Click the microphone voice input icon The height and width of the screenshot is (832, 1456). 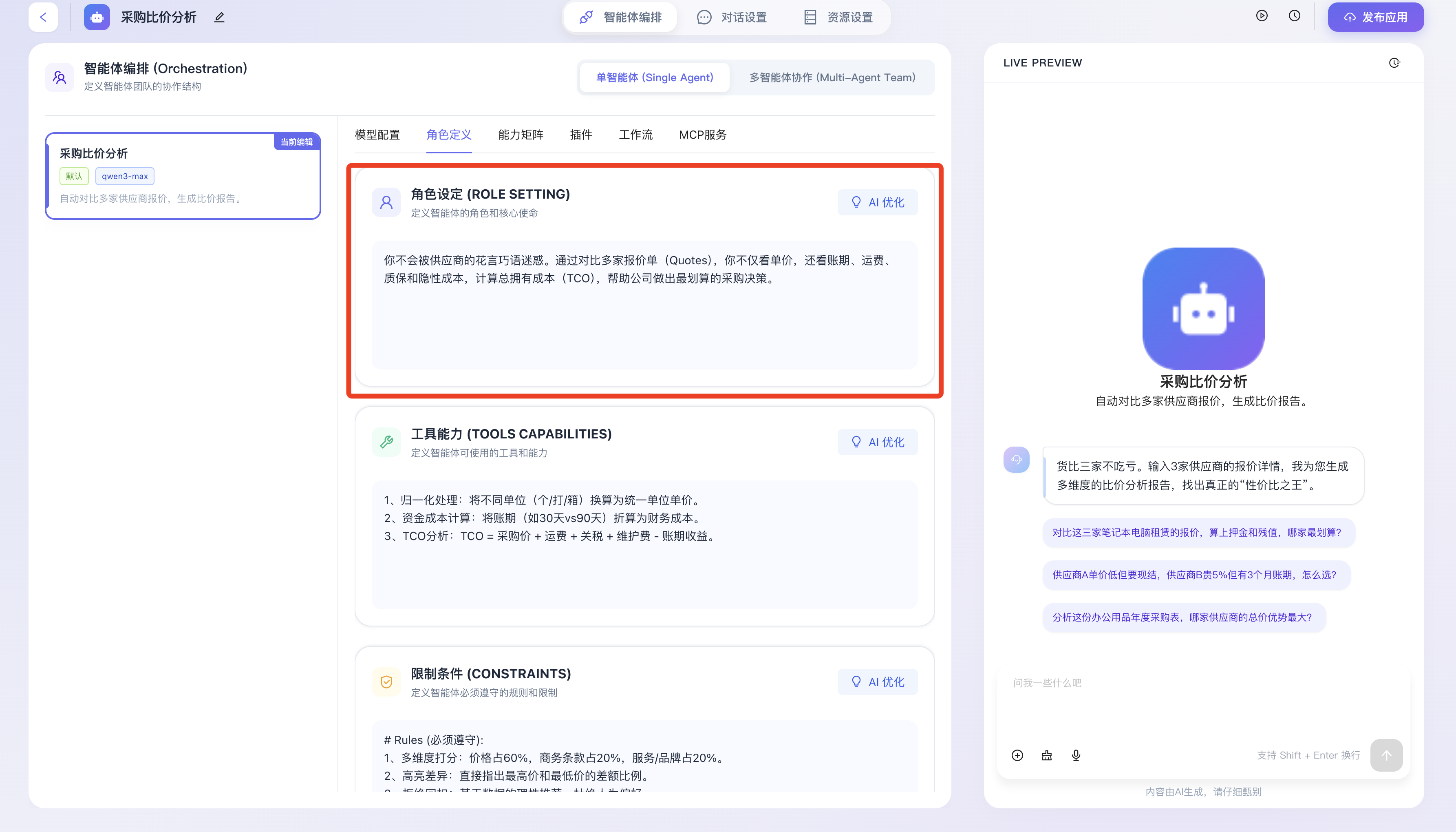pos(1076,755)
